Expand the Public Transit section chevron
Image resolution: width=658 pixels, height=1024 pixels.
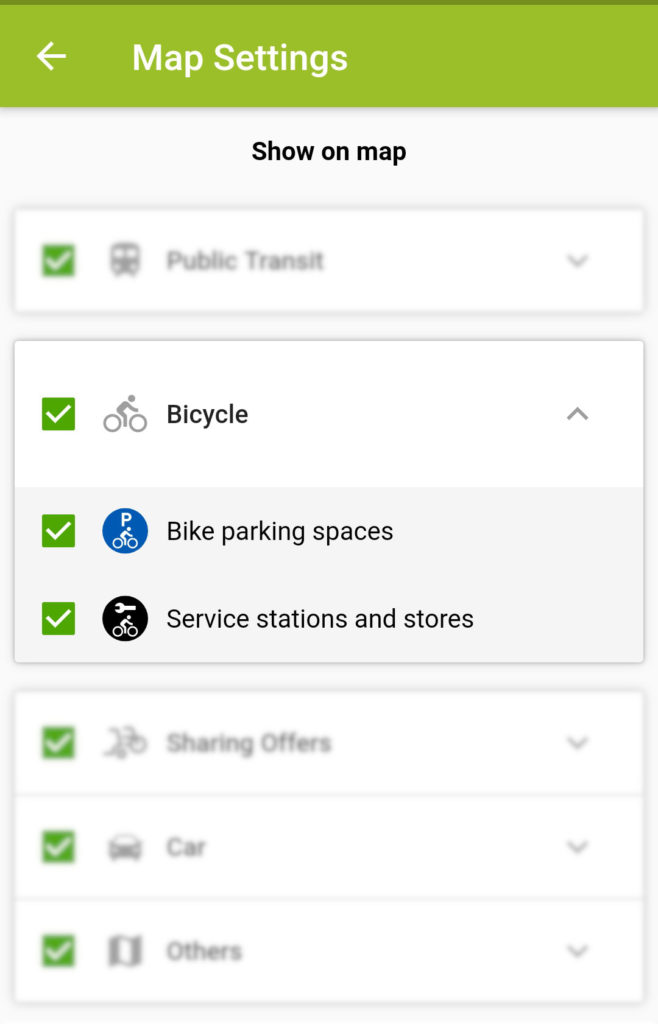click(577, 261)
